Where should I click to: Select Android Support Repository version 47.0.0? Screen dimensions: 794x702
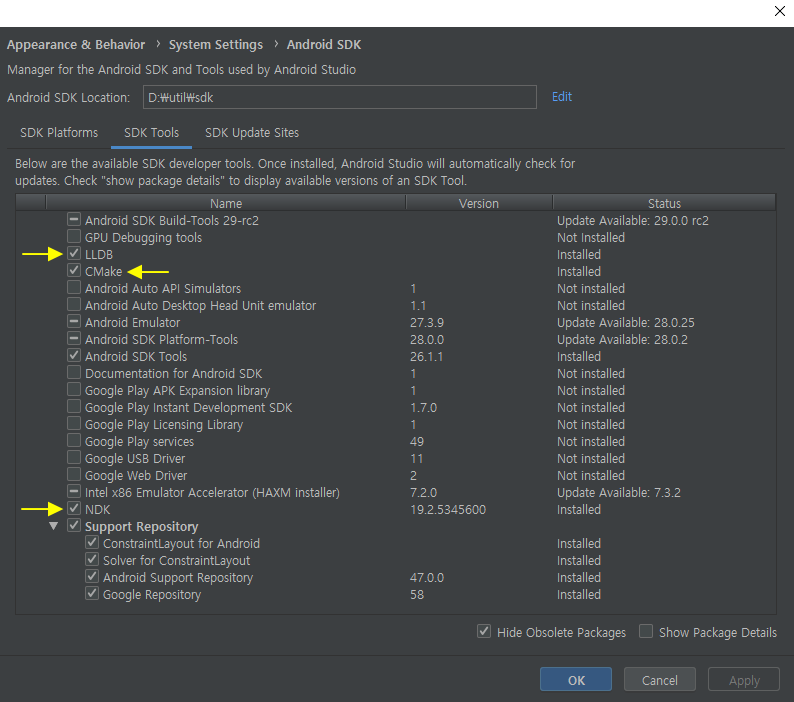[427, 577]
